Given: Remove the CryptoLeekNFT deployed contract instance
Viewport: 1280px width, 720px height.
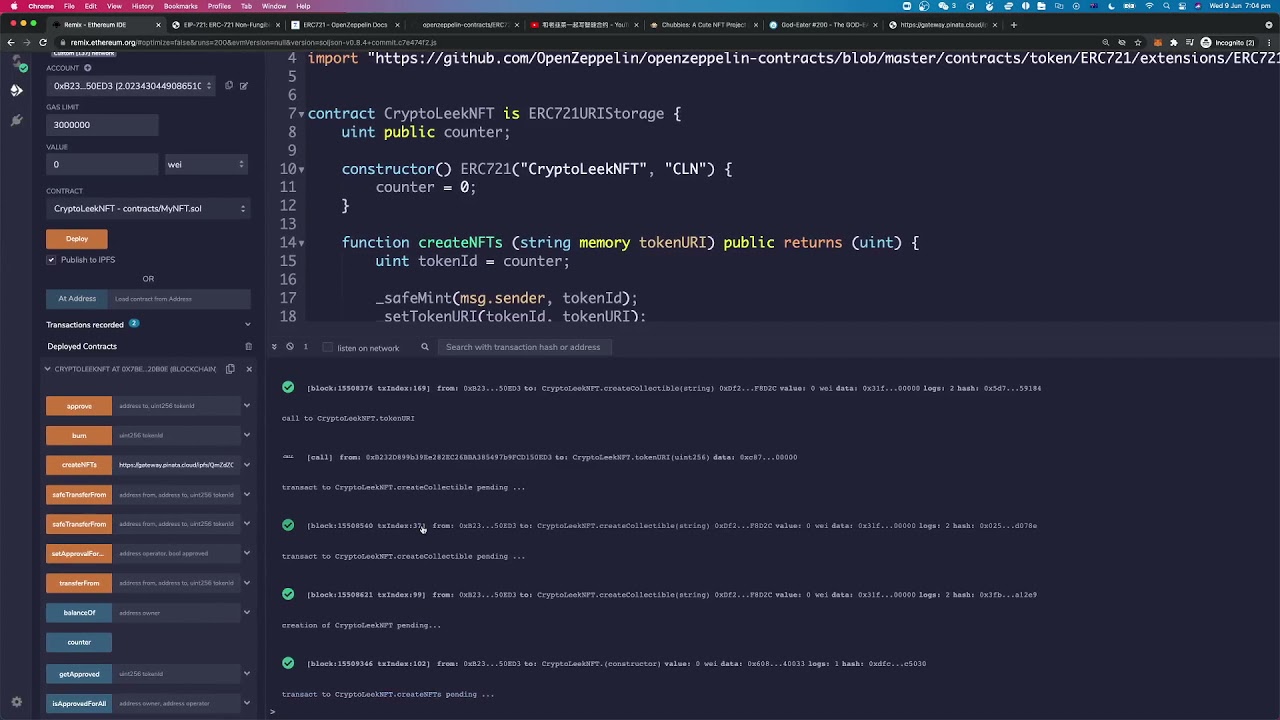Looking at the screenshot, I should coord(249,369).
